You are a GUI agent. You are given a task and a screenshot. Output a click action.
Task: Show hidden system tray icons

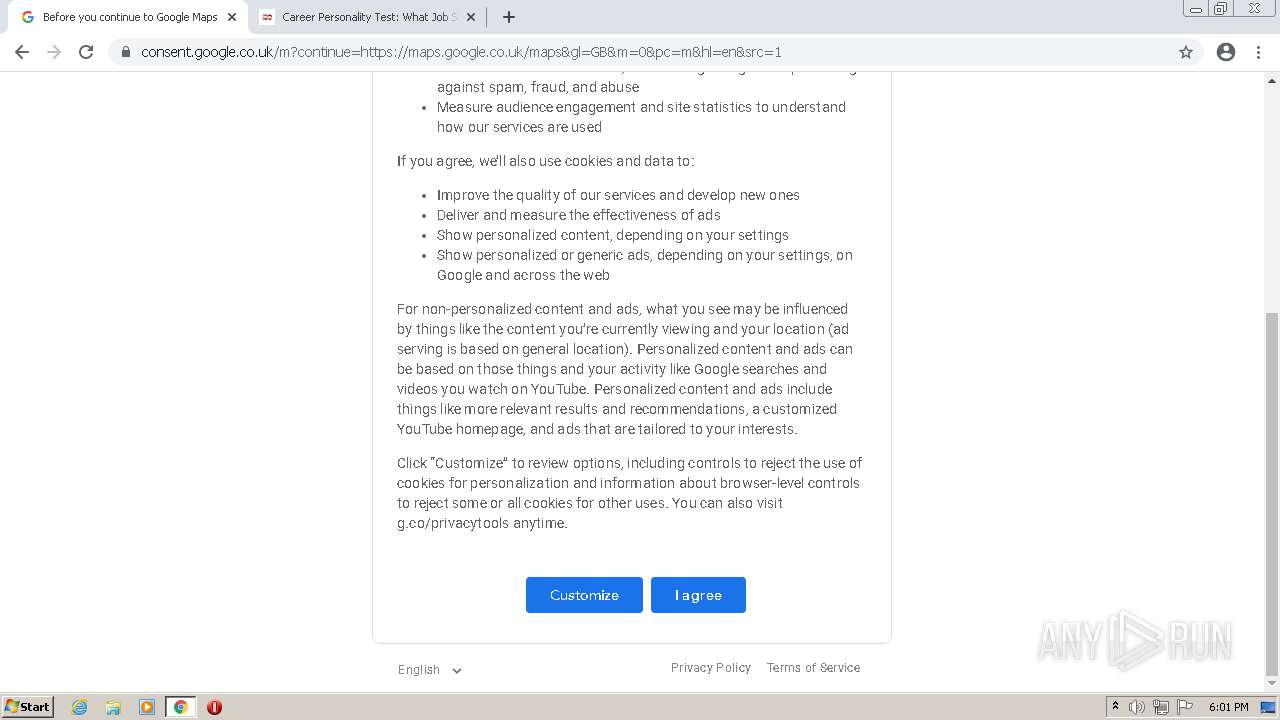click(x=1115, y=707)
